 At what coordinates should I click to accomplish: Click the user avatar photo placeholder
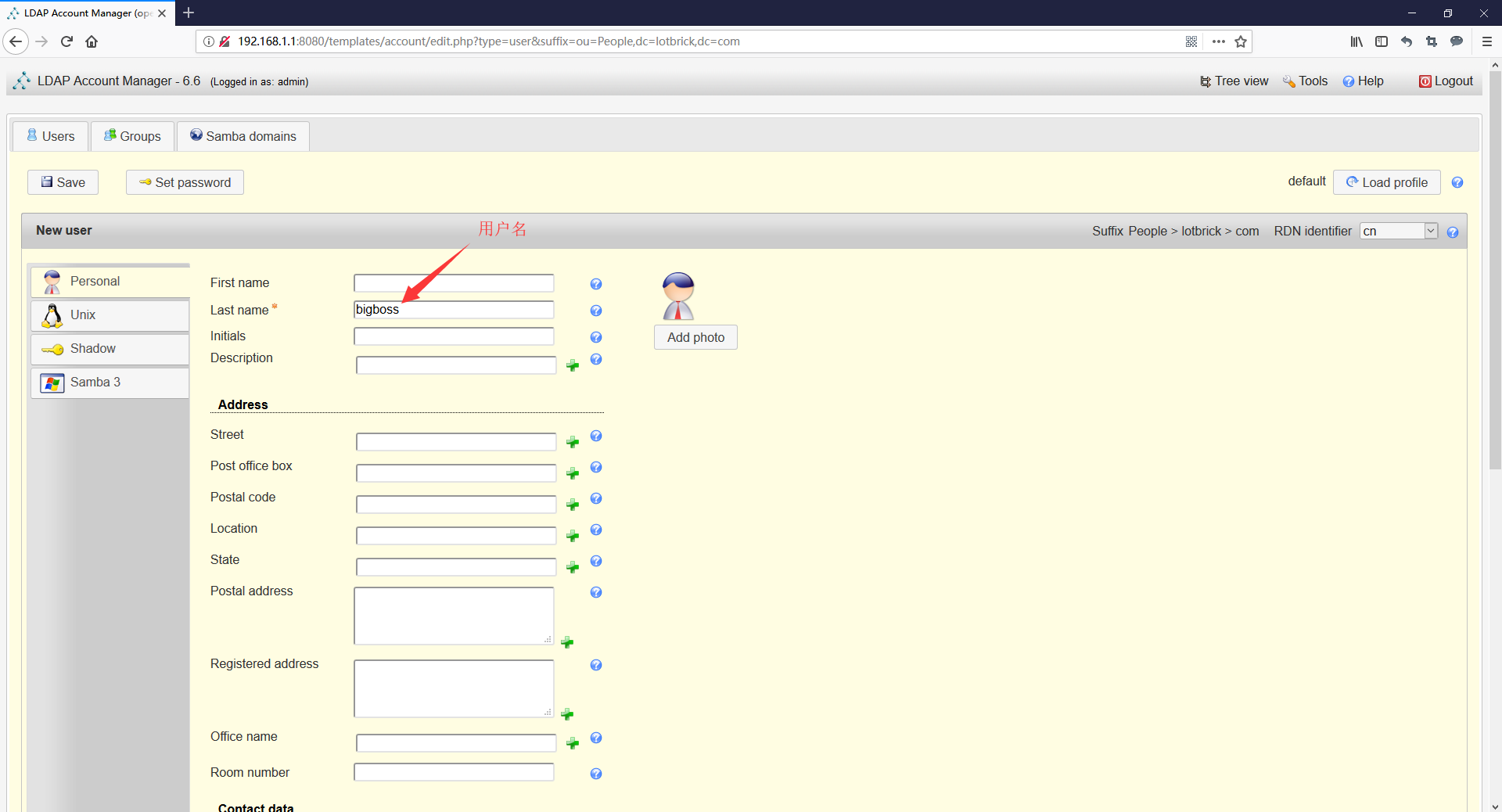[x=678, y=296]
